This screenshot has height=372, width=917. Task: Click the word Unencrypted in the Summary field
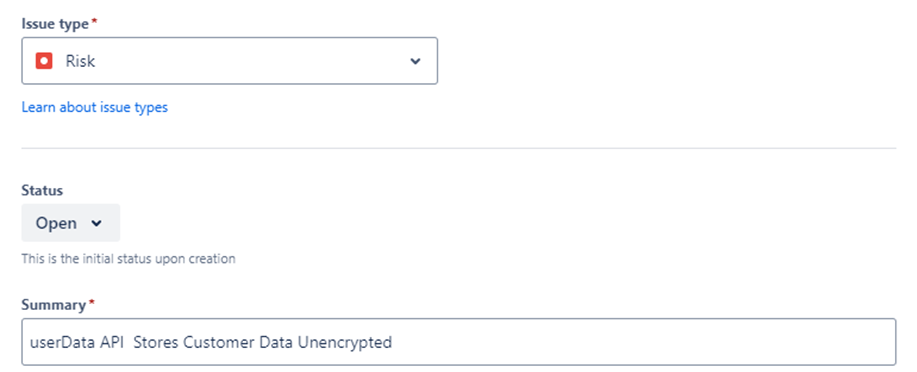tap(344, 342)
